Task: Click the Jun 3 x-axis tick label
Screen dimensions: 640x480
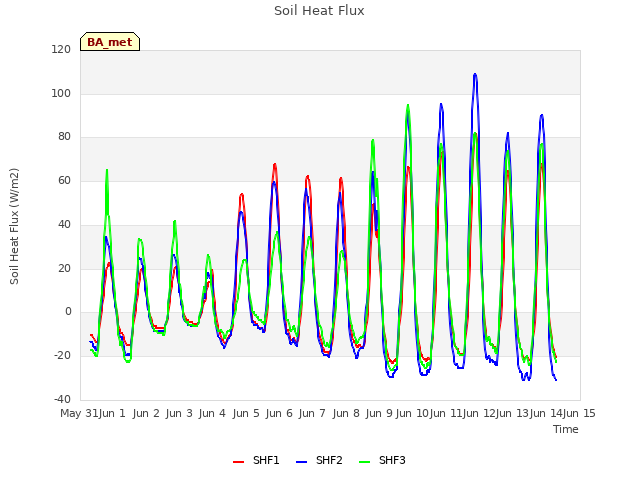Action: point(179,413)
